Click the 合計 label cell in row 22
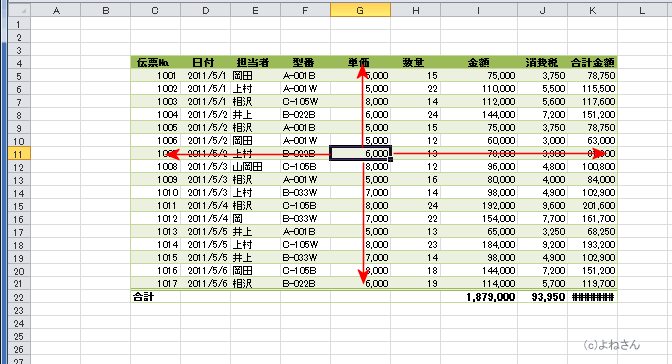The image size is (672, 364). (155, 297)
